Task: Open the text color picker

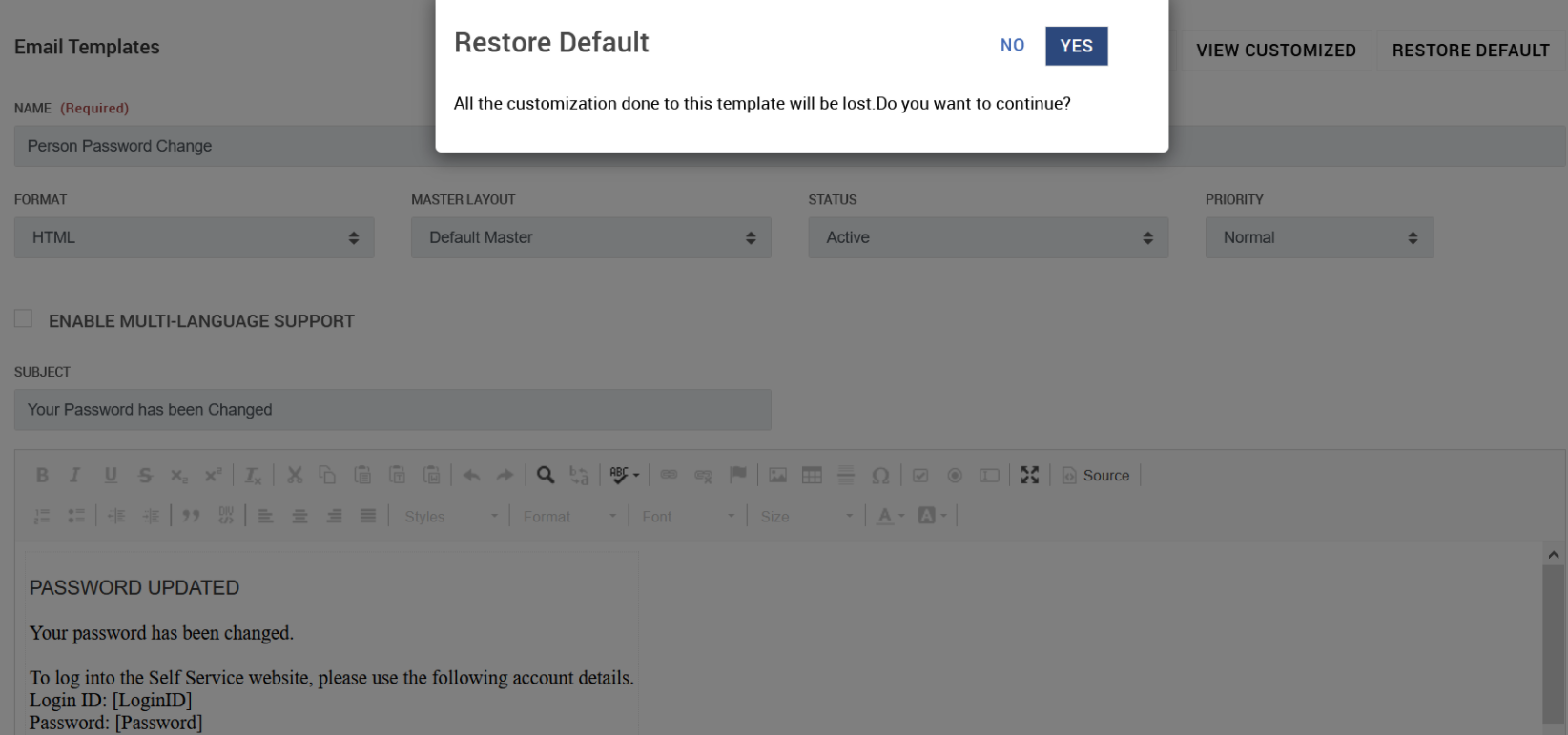Action: click(889, 516)
